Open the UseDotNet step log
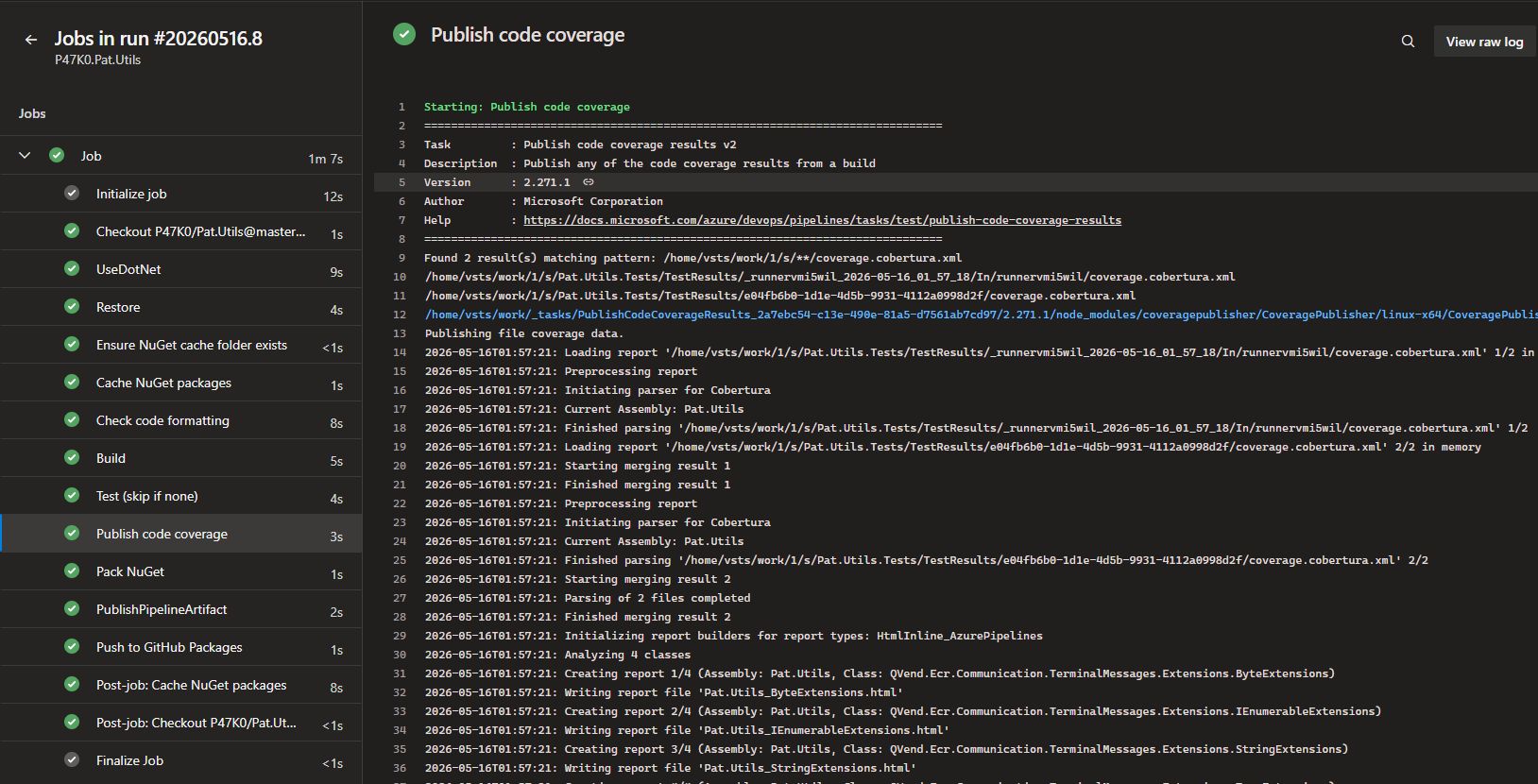 tap(181, 269)
